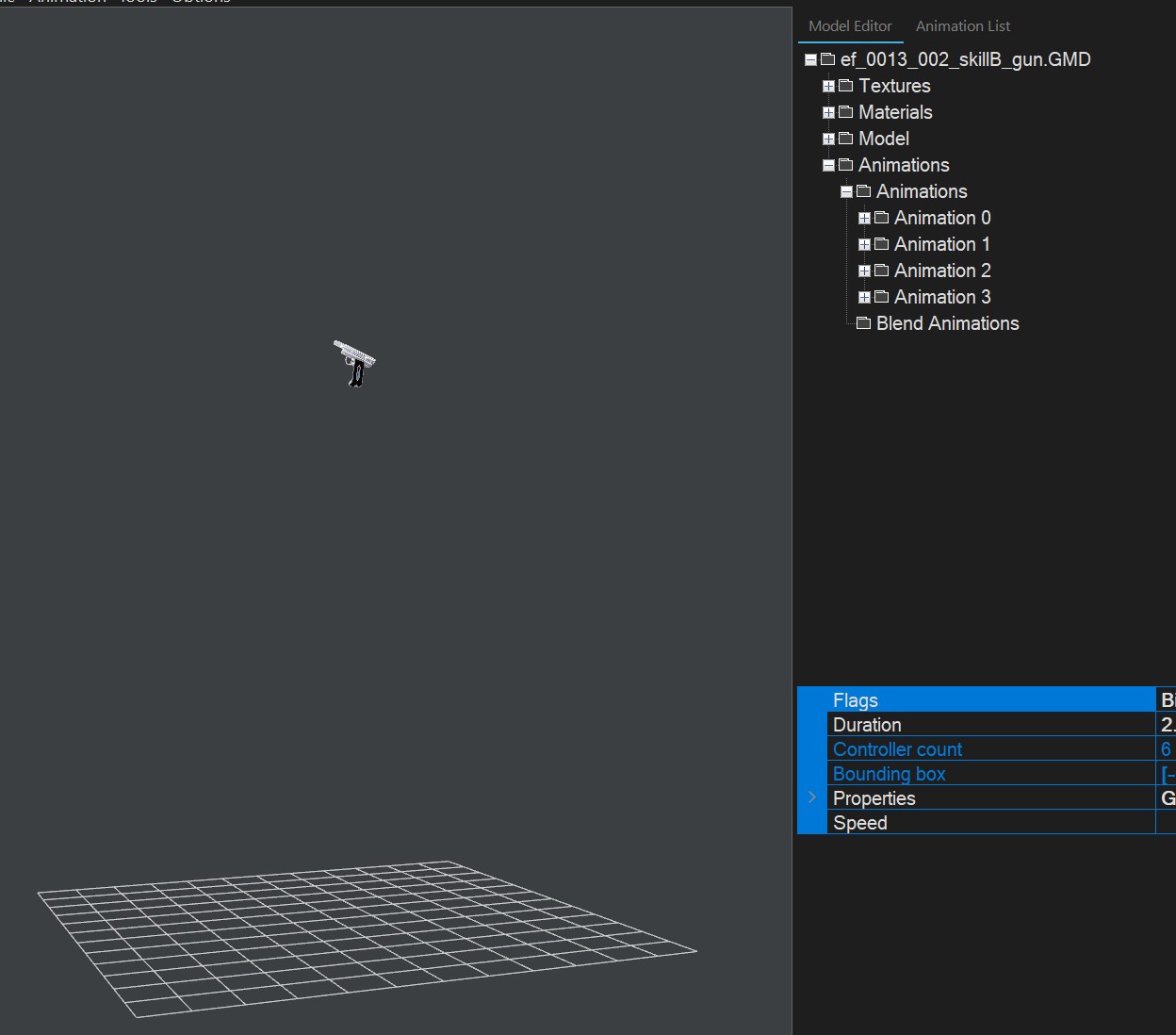Viewport: 1176px width, 1035px height.
Task: Click the top-level Animations folder icon
Action: coord(846,165)
